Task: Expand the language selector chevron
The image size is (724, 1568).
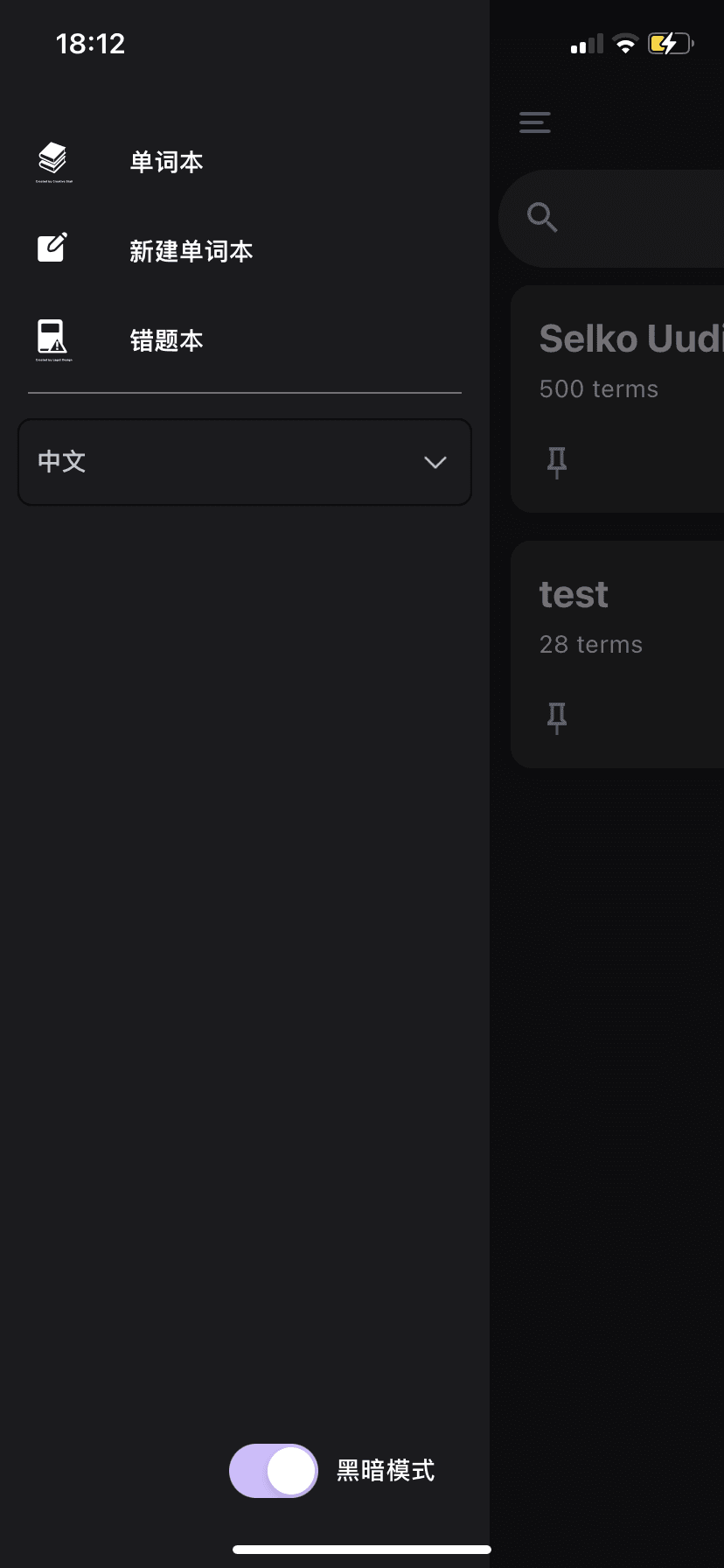Action: coord(435,462)
